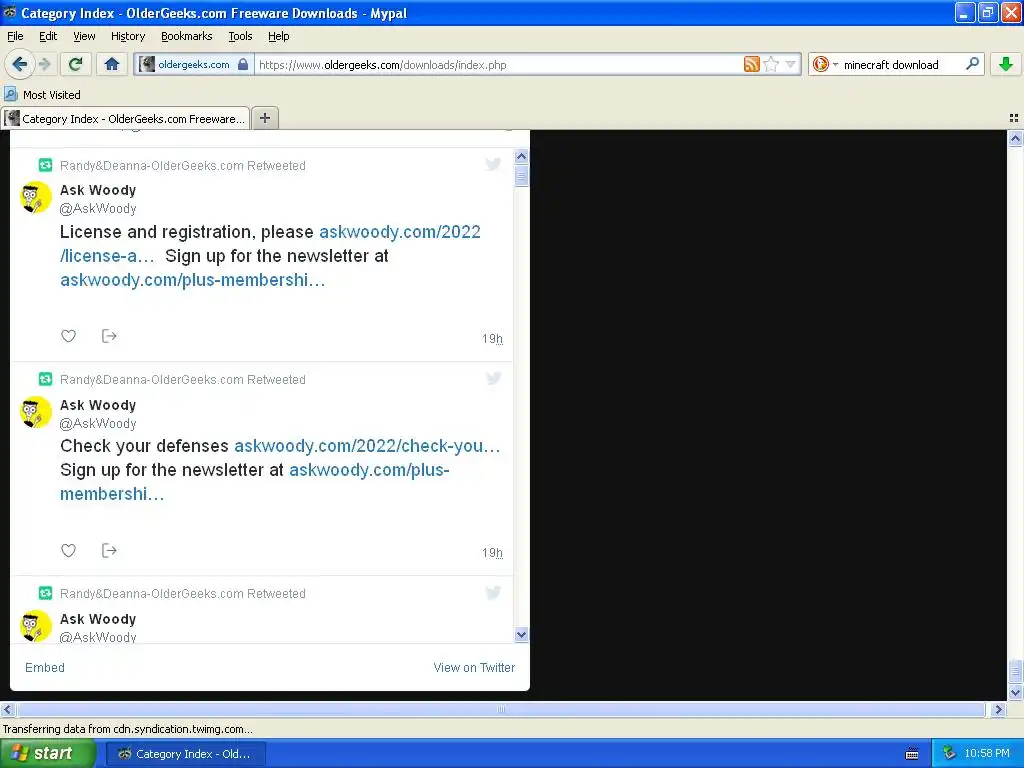Viewport: 1024px width, 768px height.
Task: Reload the page with the Refresh icon
Action: [x=76, y=64]
